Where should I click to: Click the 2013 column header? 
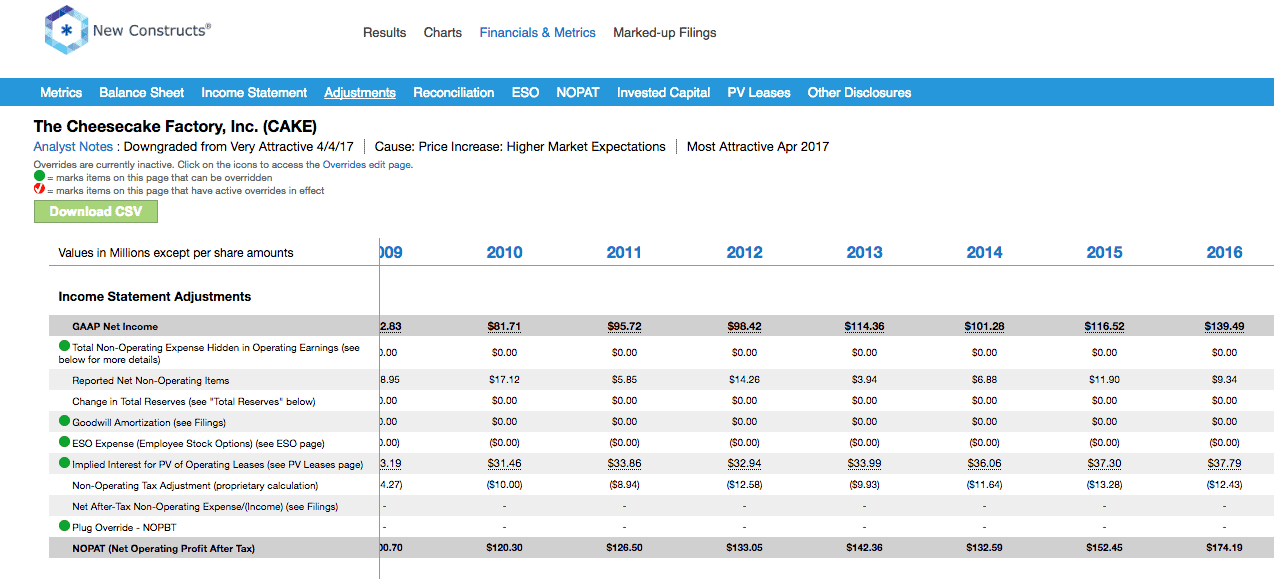point(865,253)
